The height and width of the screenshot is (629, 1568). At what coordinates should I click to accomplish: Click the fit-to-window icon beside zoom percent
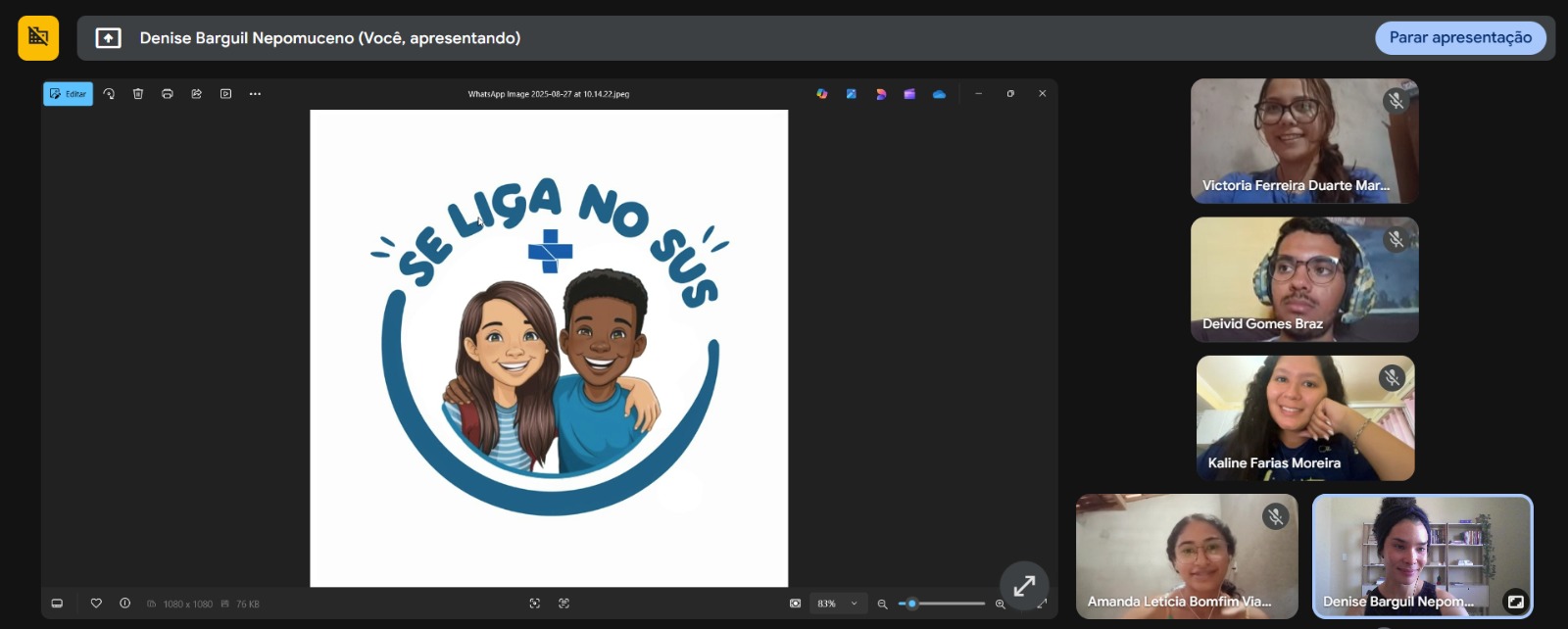point(795,604)
